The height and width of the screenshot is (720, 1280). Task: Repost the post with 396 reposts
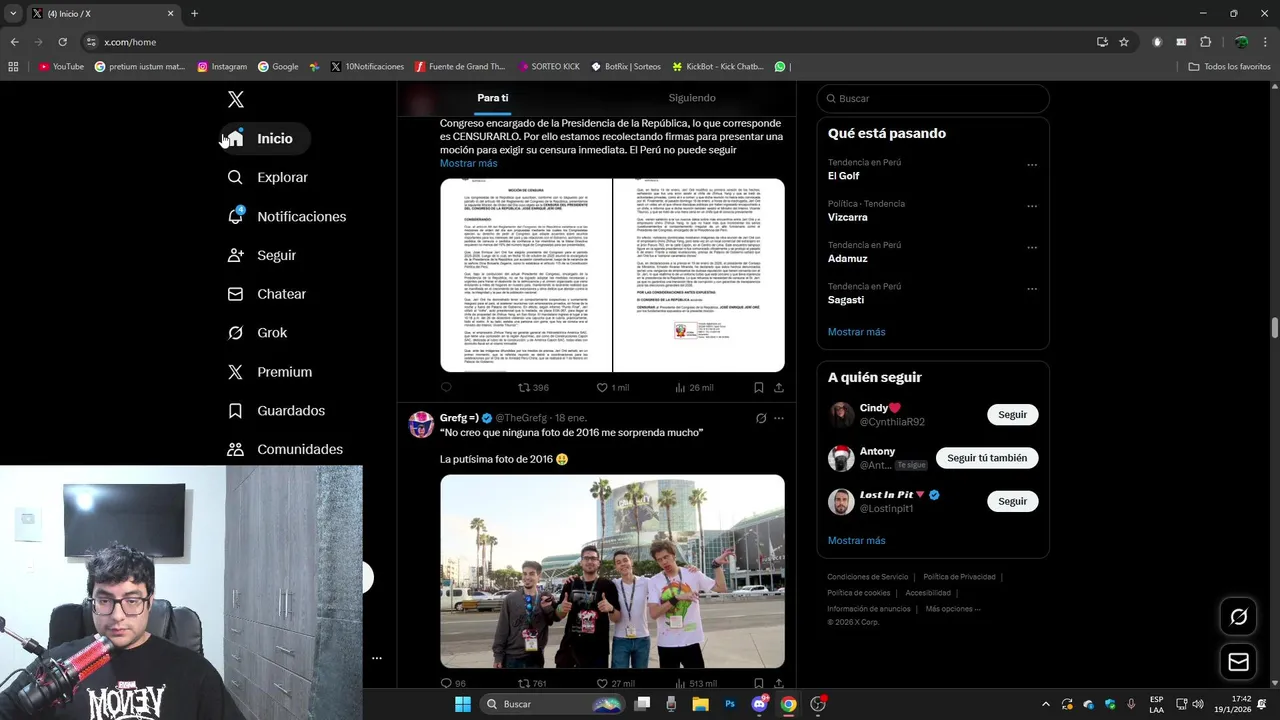(x=533, y=388)
